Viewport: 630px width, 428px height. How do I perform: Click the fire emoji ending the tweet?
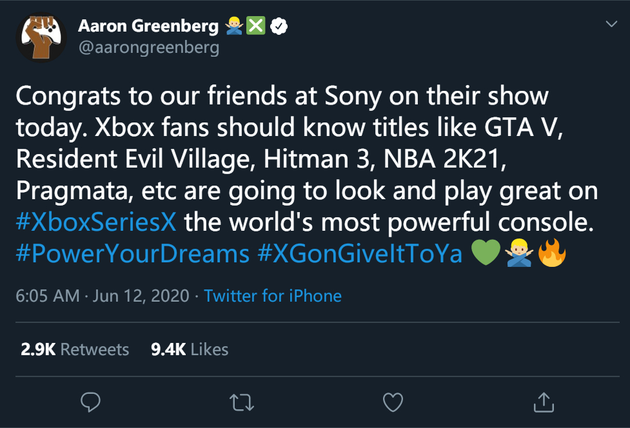[x=552, y=254]
